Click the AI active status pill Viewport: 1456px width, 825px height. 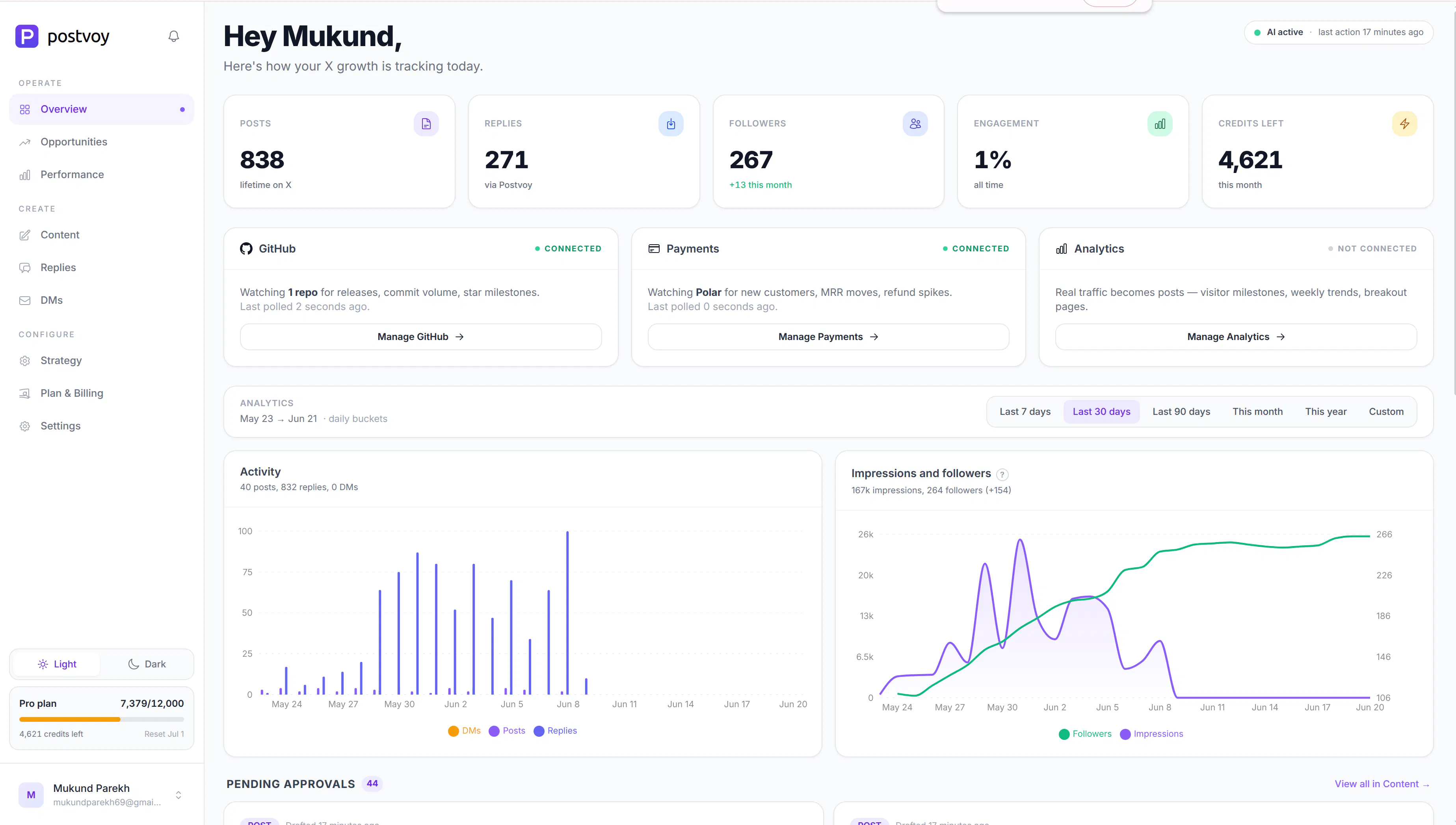(1339, 32)
